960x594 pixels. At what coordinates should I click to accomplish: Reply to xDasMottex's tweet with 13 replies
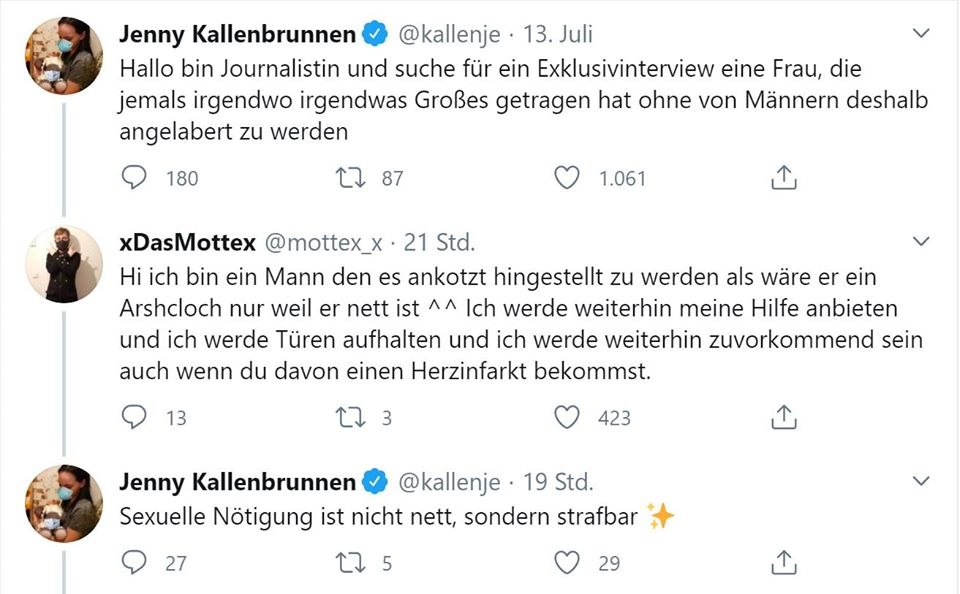tap(134, 417)
